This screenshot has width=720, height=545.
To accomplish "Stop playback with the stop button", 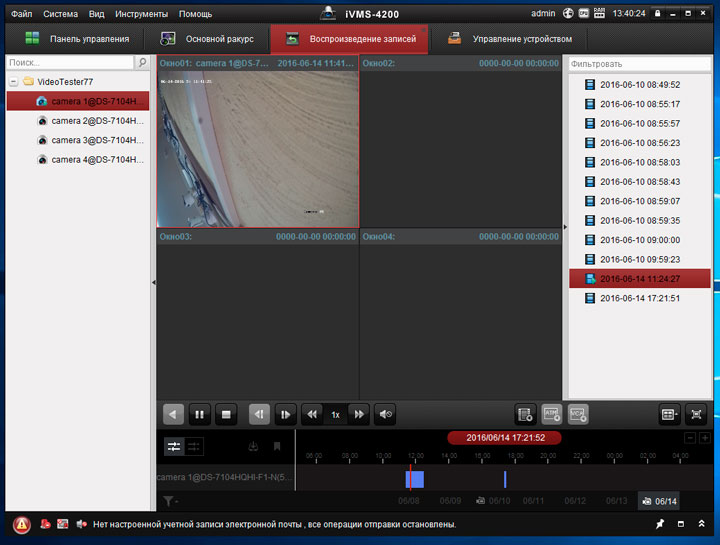I will (226, 413).
